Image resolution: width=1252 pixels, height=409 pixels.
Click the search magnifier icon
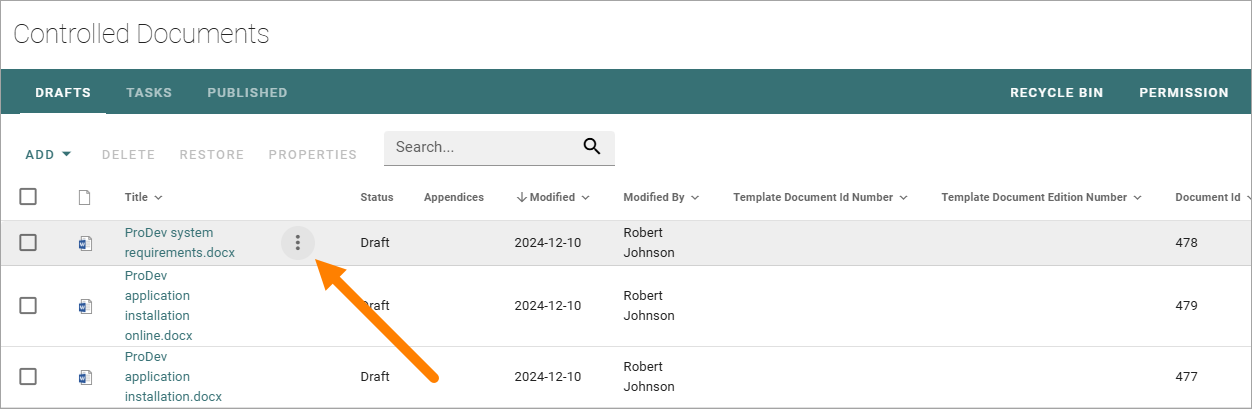[592, 147]
